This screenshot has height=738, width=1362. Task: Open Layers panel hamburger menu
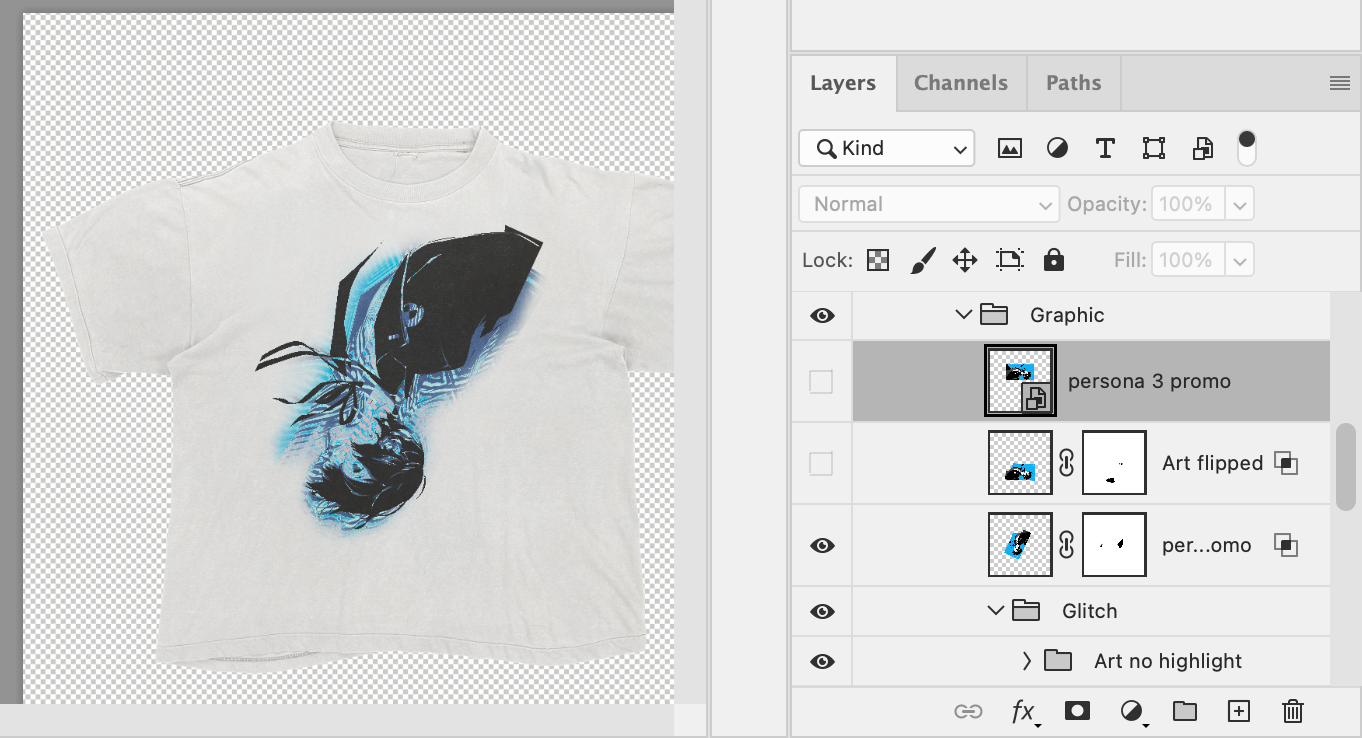point(1340,84)
